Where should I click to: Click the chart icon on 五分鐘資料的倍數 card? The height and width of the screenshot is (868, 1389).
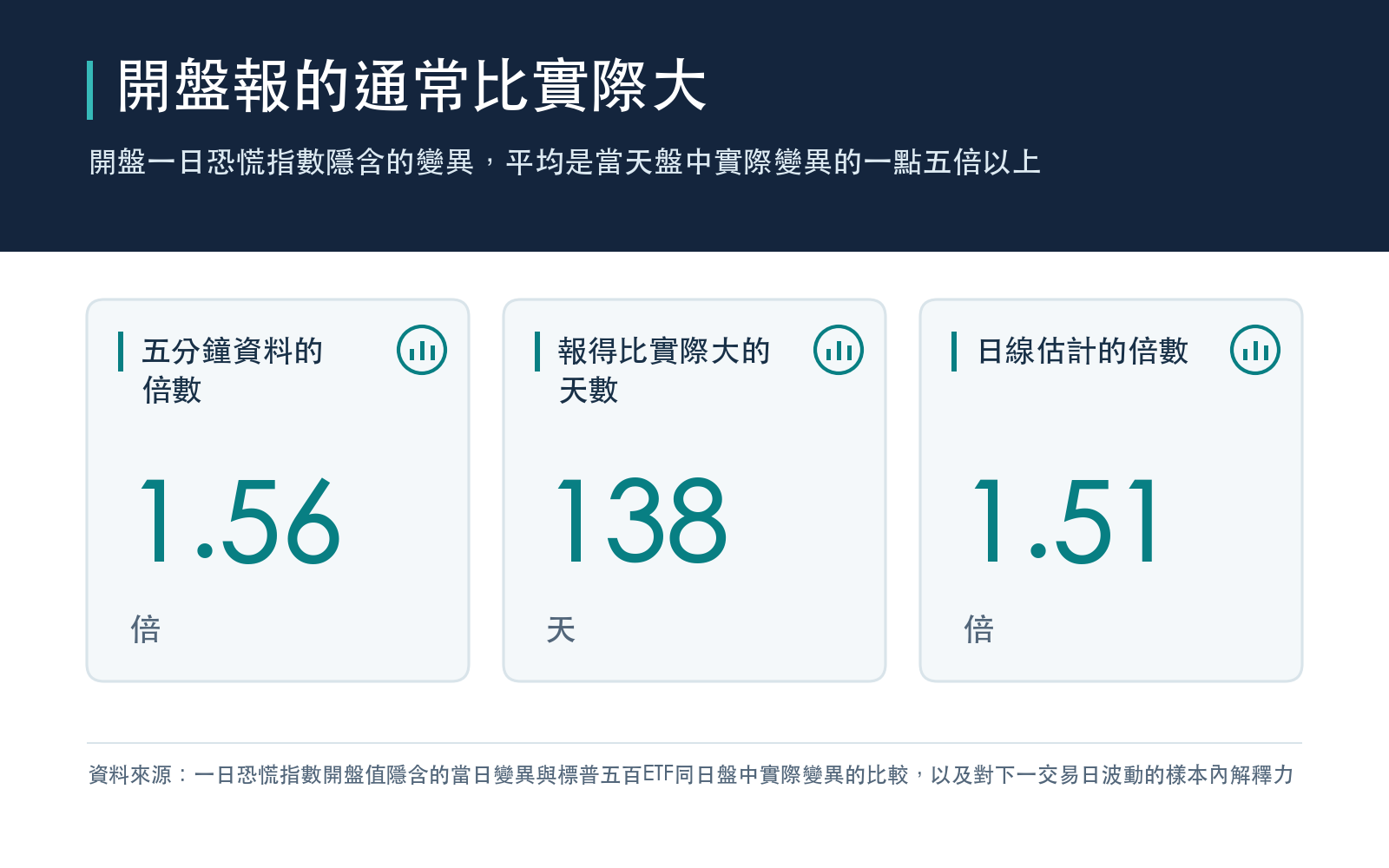click(422, 350)
